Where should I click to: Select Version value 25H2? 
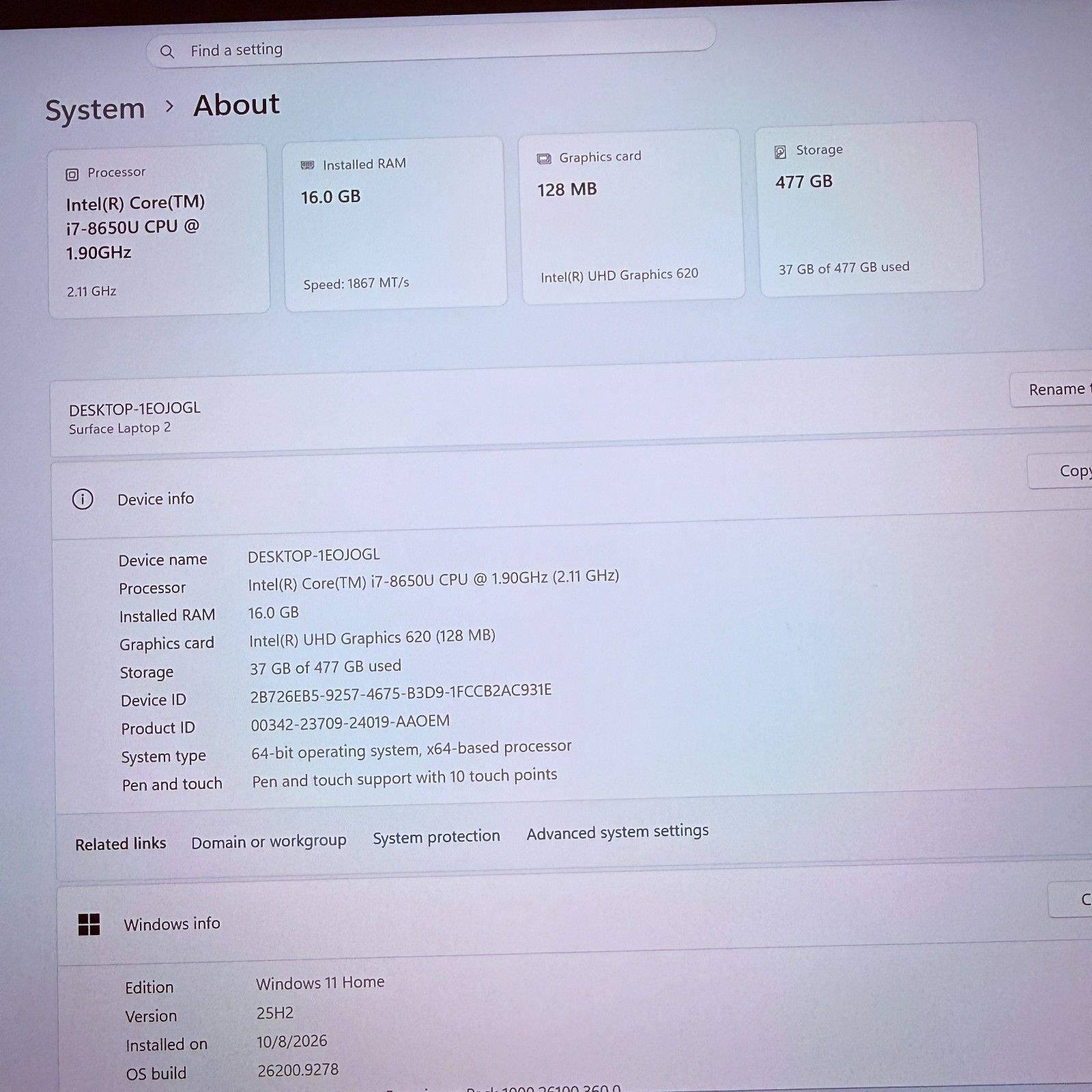click(275, 1014)
